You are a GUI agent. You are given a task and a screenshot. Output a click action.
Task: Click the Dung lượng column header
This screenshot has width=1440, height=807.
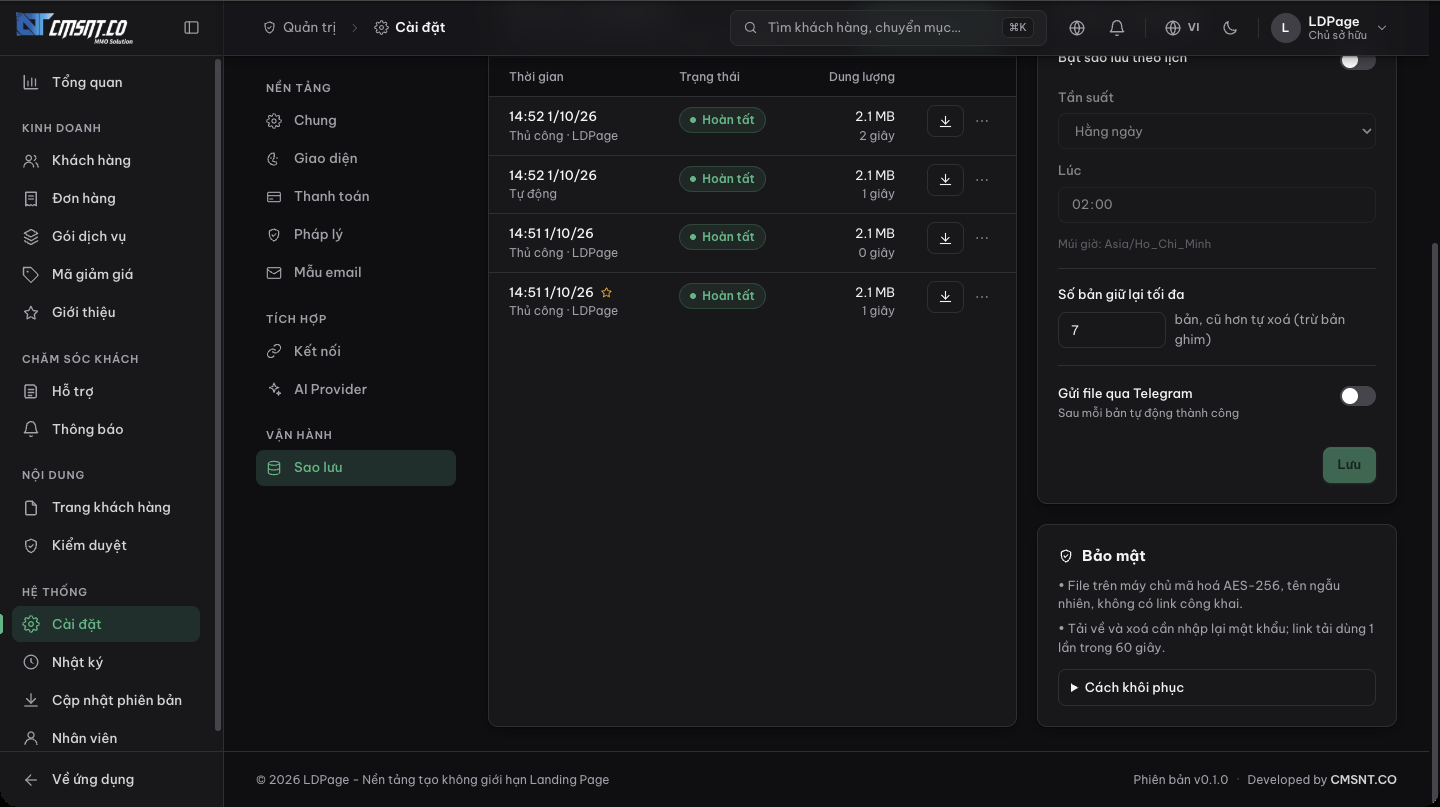coord(861,77)
